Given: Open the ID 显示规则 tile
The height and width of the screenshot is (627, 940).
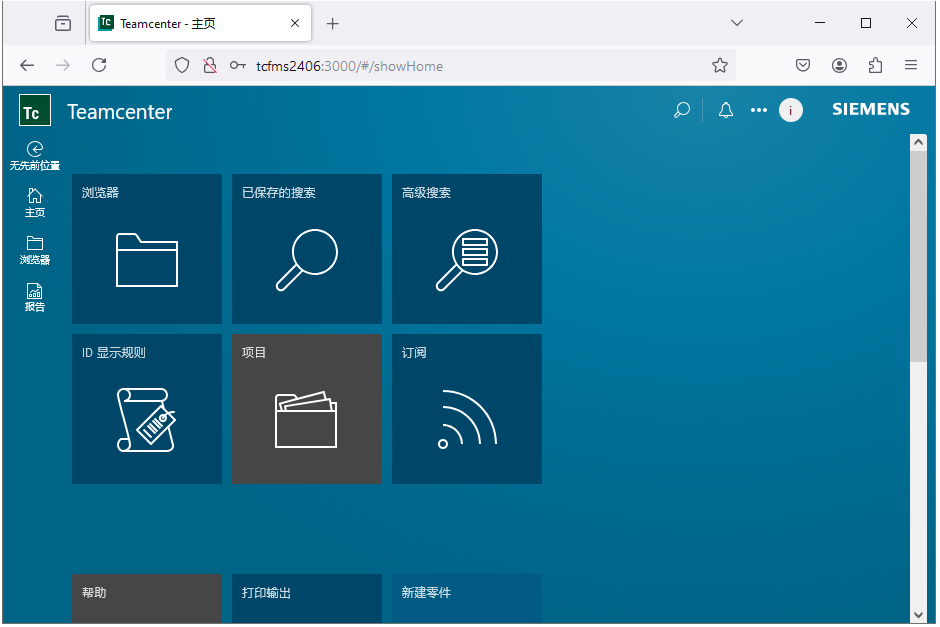Looking at the screenshot, I should tap(147, 409).
